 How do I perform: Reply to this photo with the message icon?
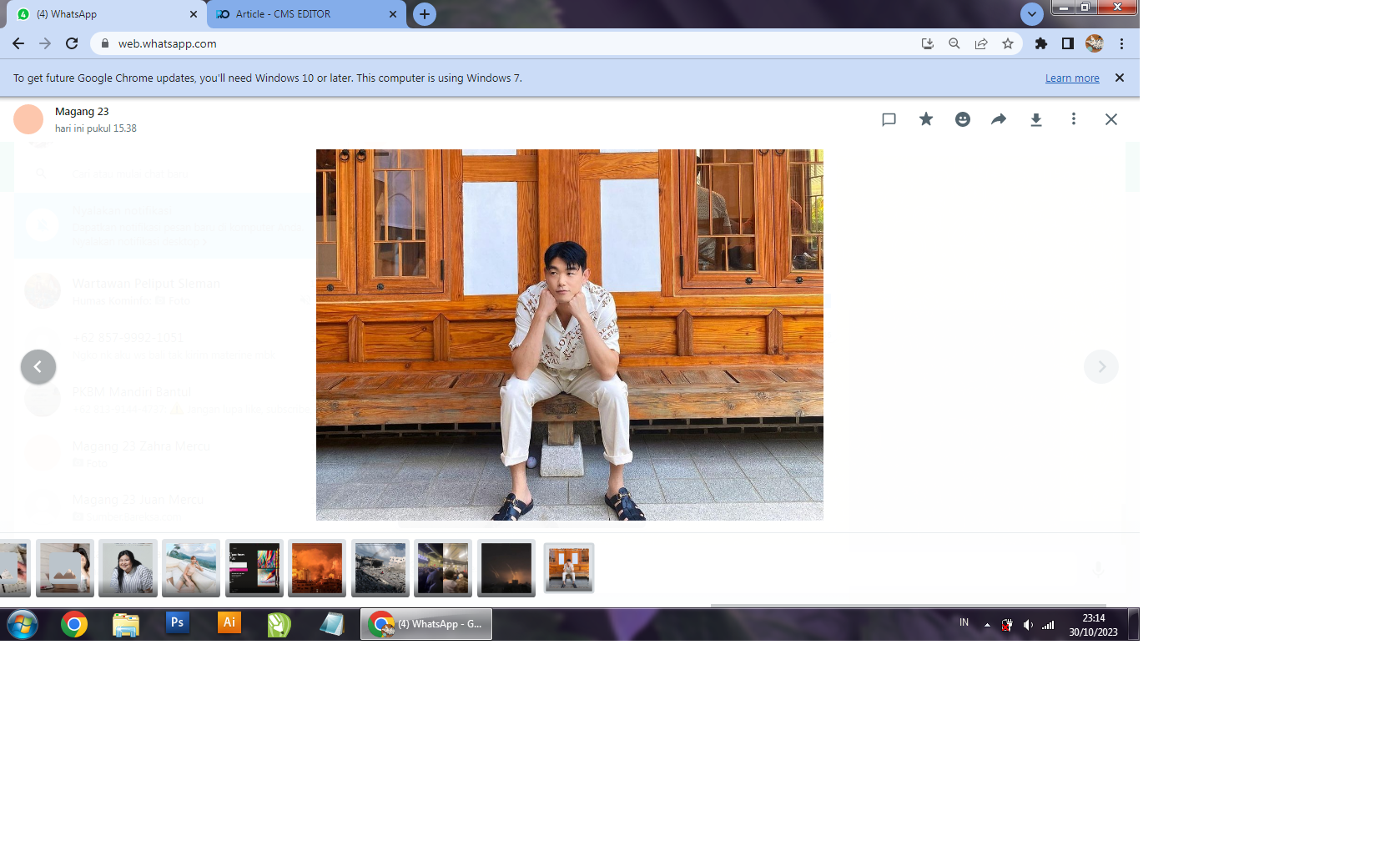pyautogui.click(x=889, y=119)
